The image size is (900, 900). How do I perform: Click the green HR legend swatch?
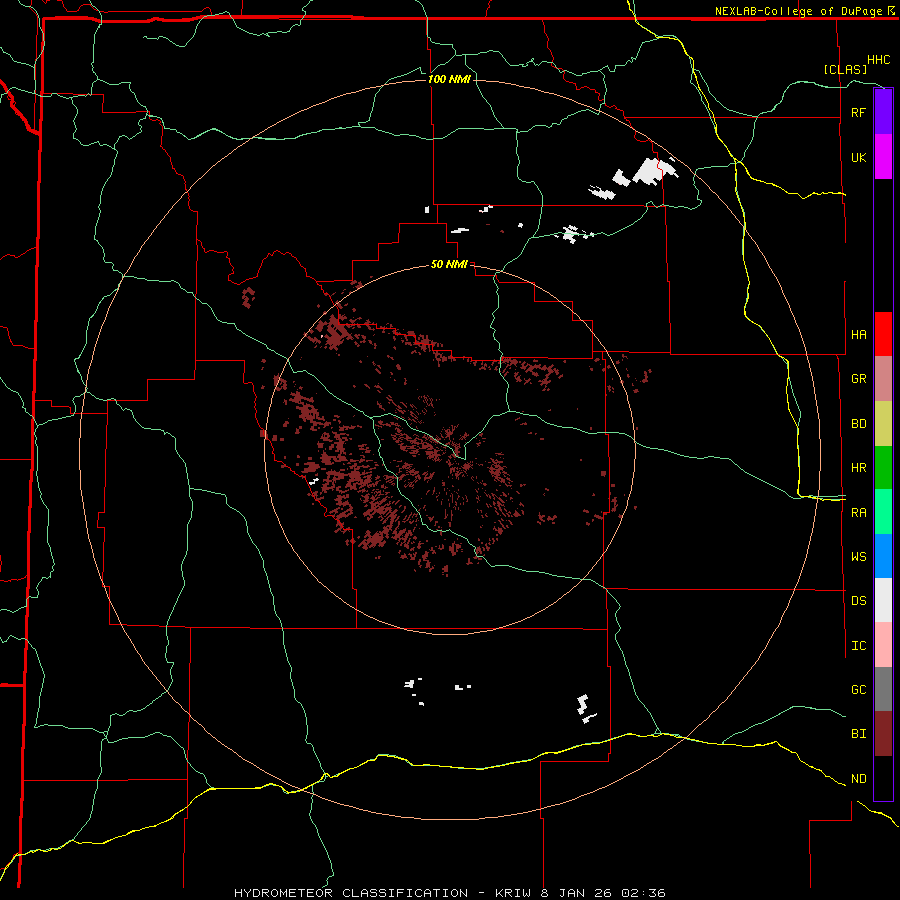tap(883, 468)
